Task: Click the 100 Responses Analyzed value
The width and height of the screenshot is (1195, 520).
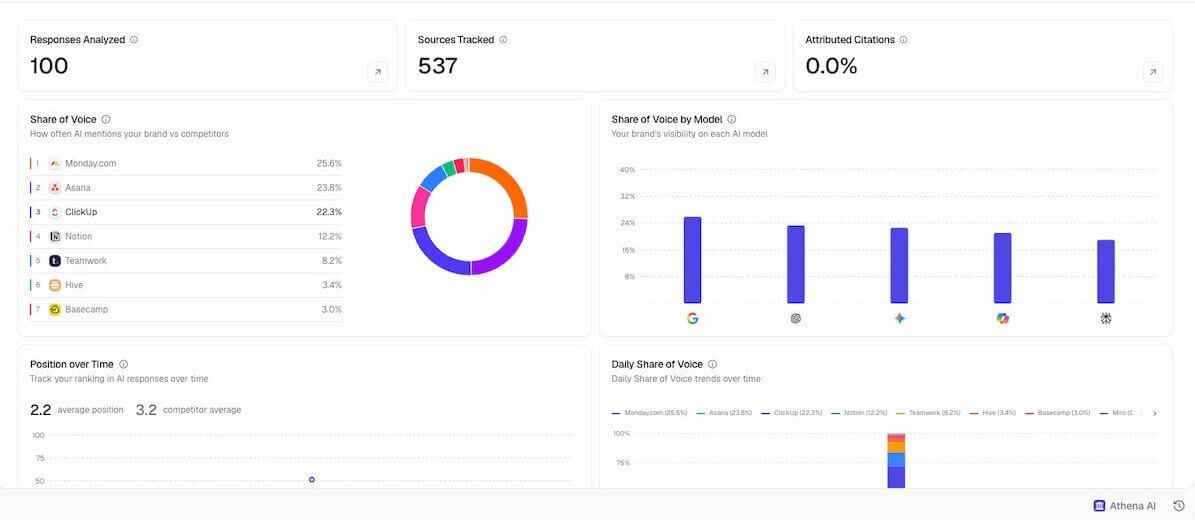Action: click(49, 66)
